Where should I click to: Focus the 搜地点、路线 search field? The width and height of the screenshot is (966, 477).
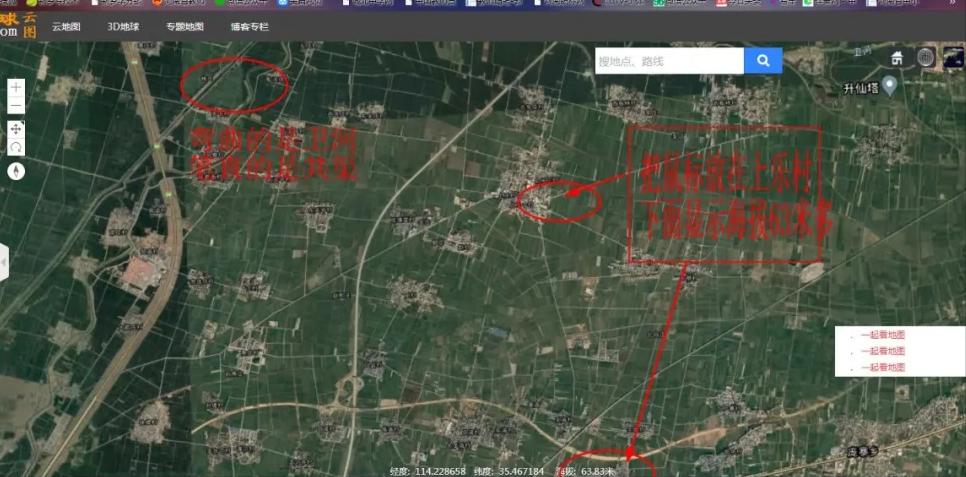click(x=670, y=61)
